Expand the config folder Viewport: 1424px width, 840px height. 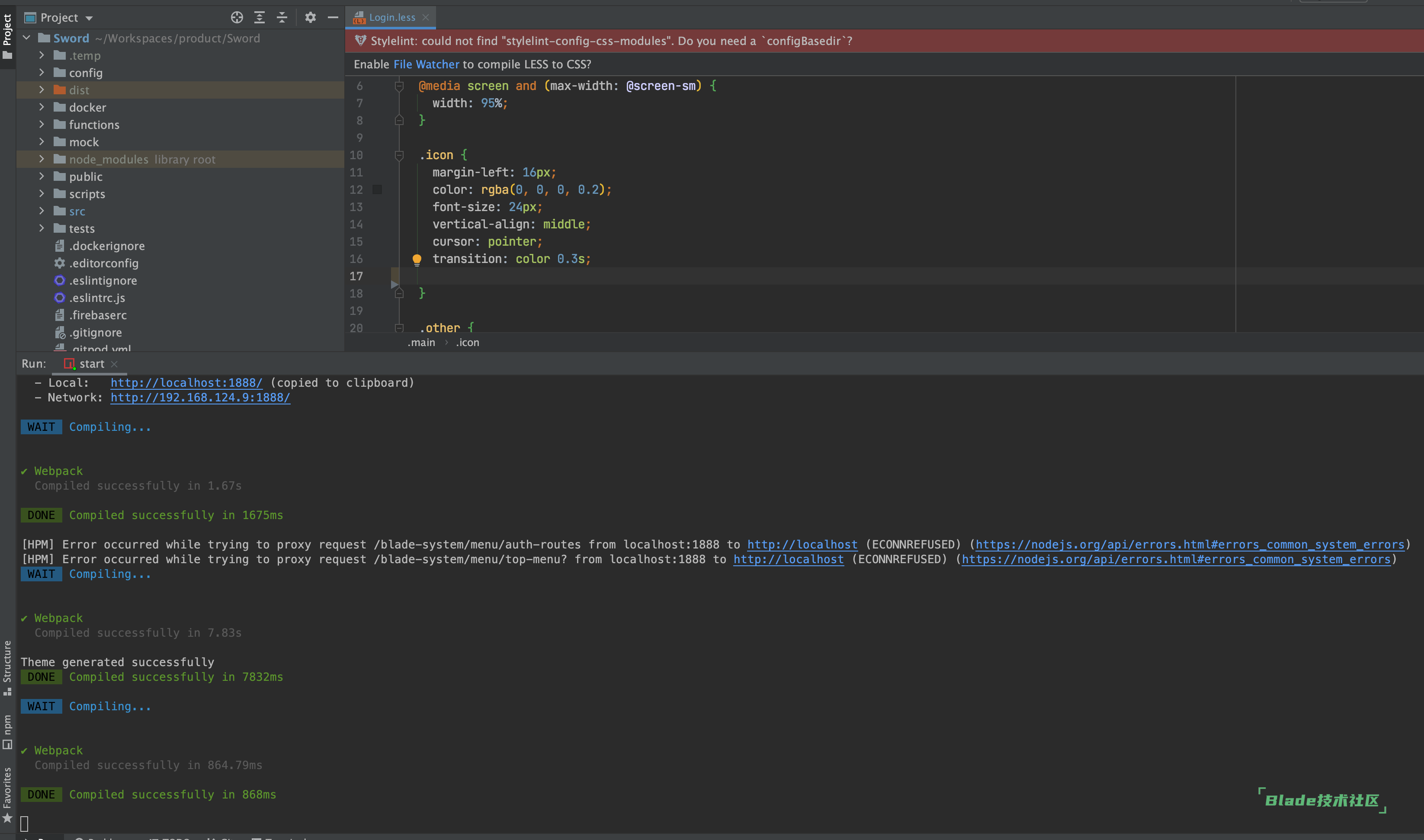42,73
